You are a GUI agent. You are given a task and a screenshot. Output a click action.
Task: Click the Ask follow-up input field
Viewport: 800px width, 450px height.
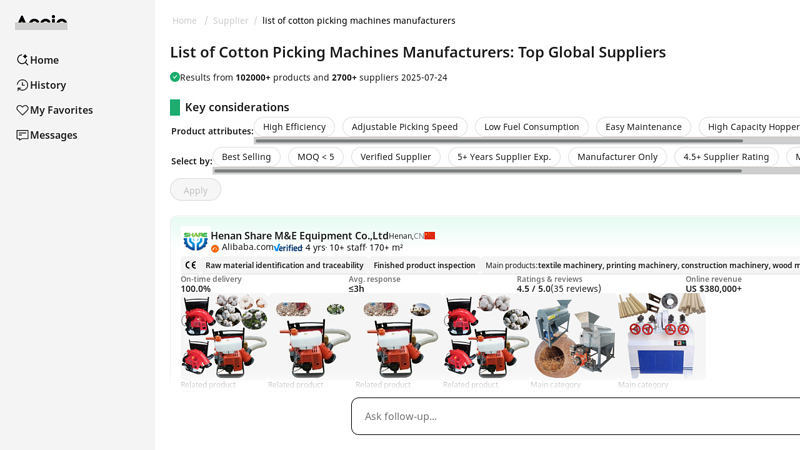pyautogui.click(x=576, y=416)
